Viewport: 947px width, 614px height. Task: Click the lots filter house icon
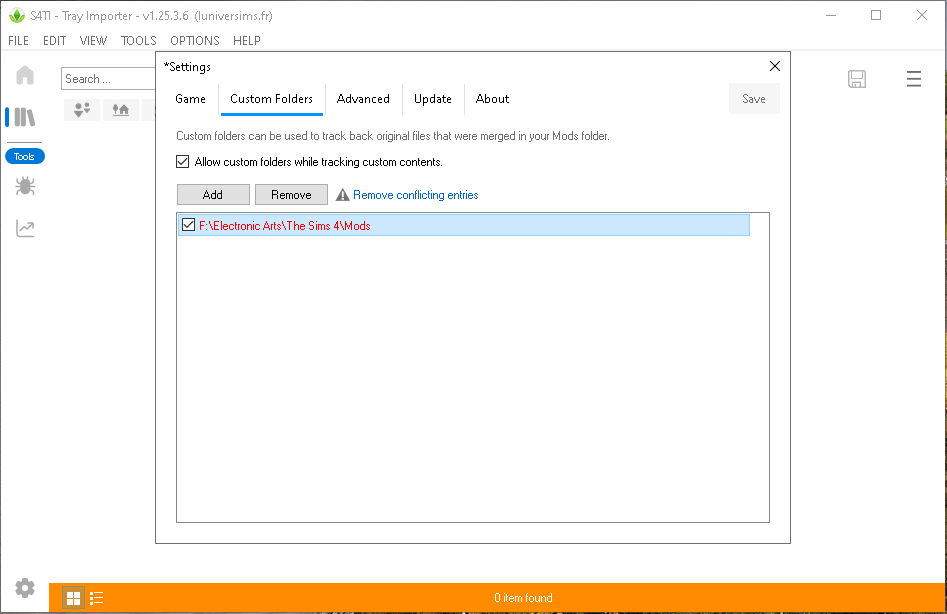pyautogui.click(x=121, y=110)
